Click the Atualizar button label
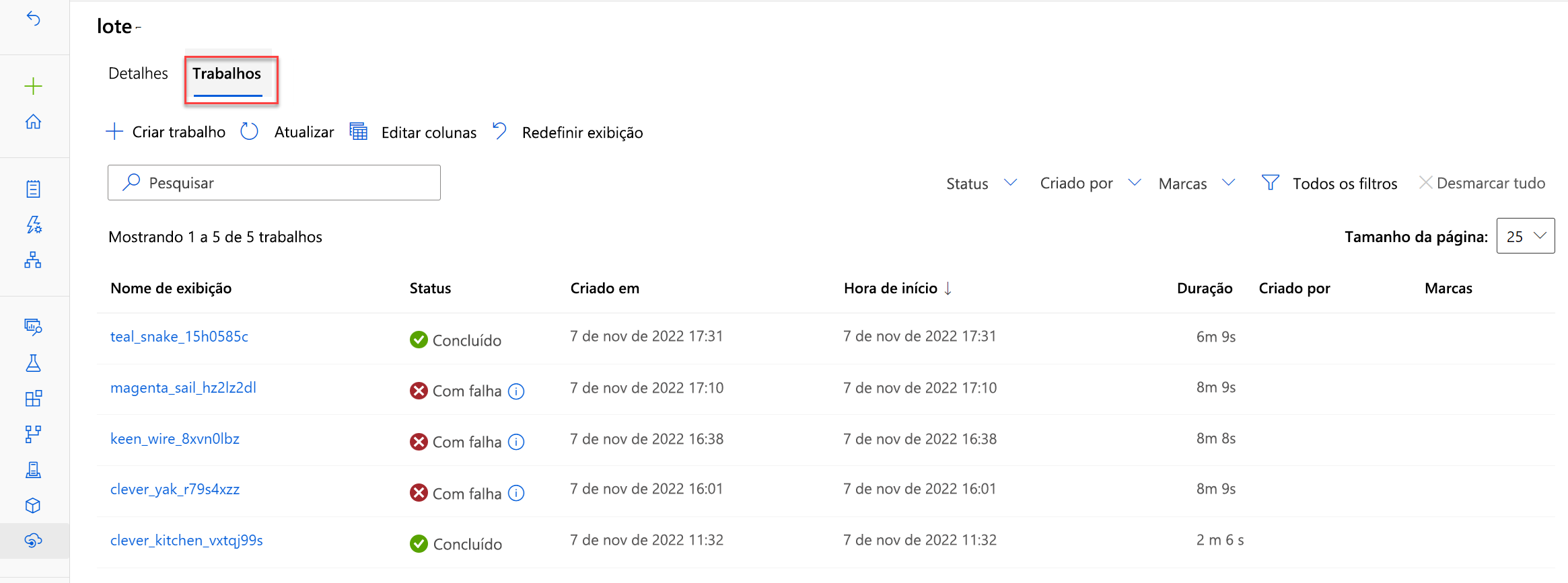 point(304,132)
